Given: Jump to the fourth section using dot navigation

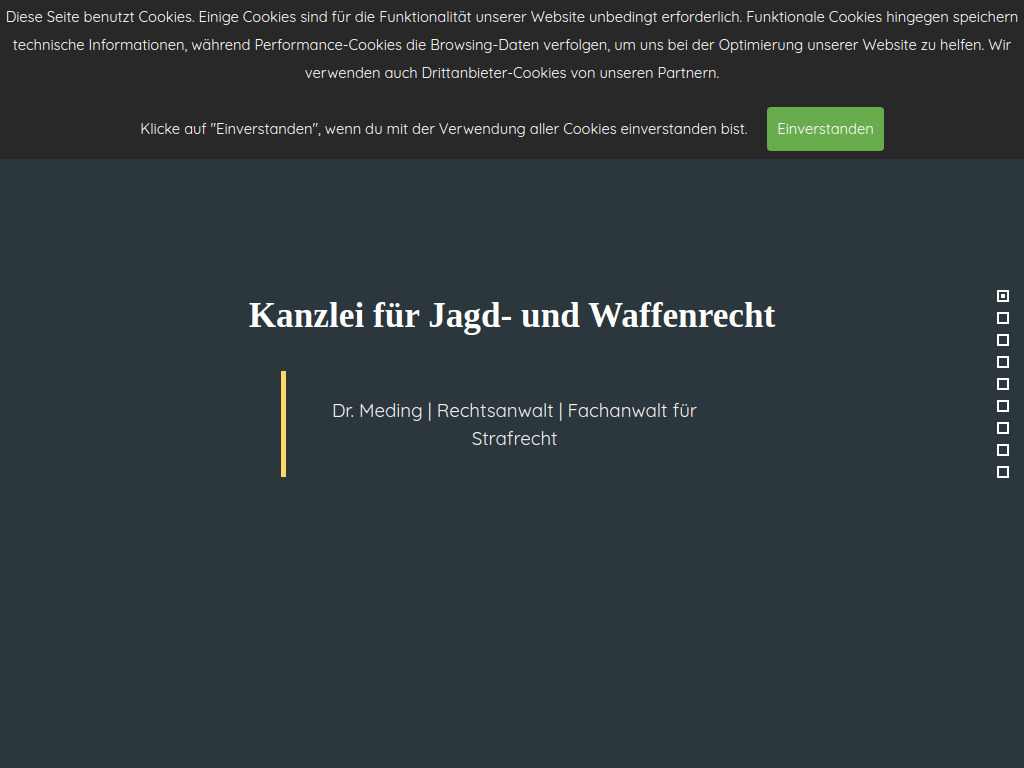Looking at the screenshot, I should 1002,362.
